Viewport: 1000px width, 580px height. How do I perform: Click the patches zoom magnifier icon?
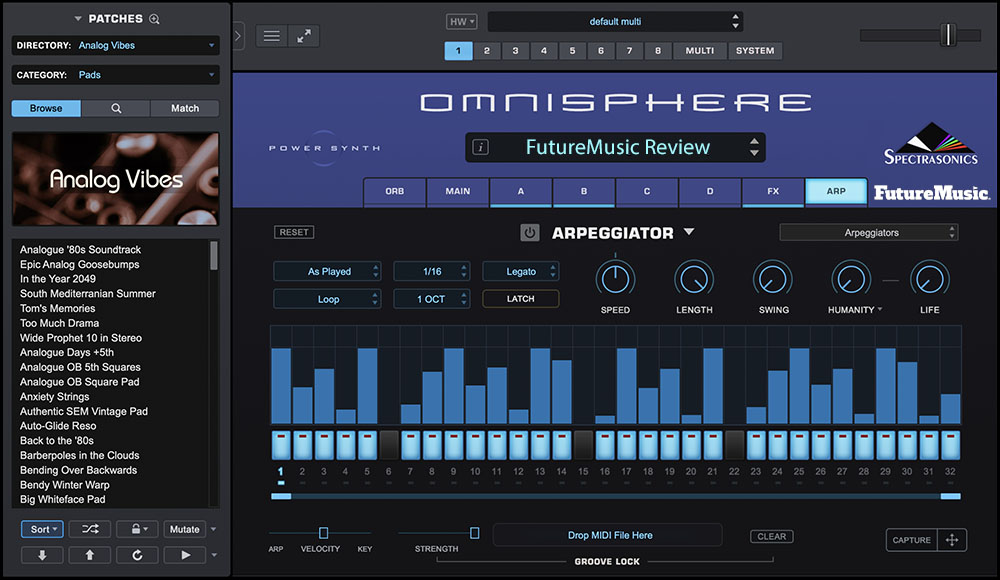(x=154, y=19)
